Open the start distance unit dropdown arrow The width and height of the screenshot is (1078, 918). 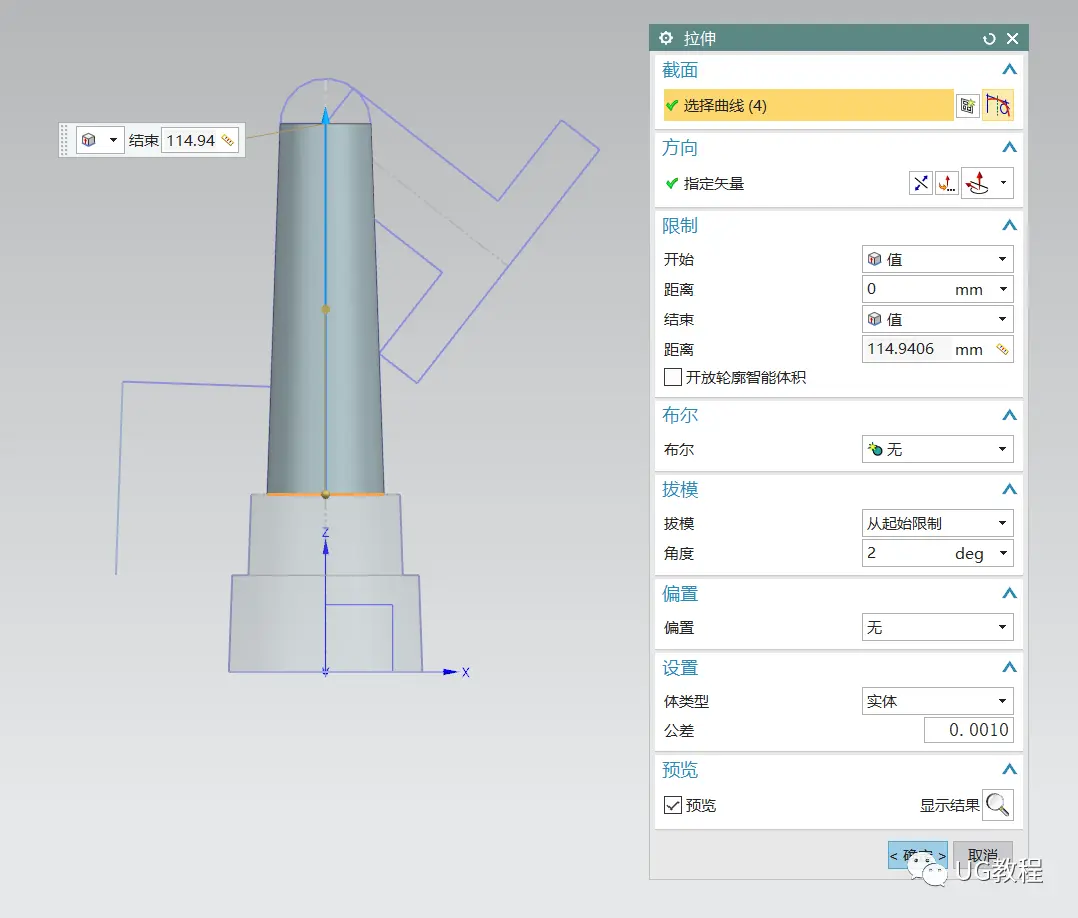(x=1003, y=289)
